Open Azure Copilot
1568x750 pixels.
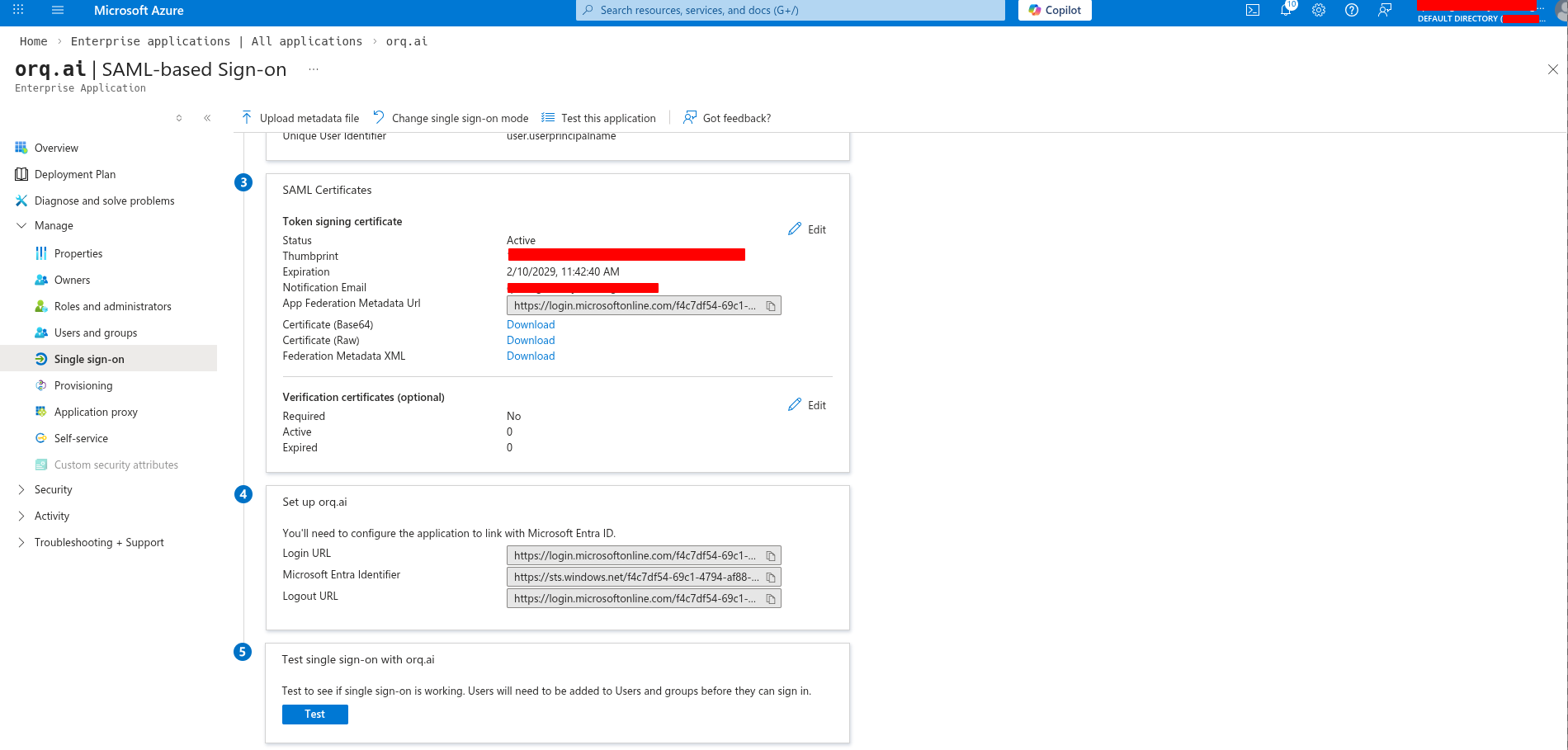click(1054, 11)
